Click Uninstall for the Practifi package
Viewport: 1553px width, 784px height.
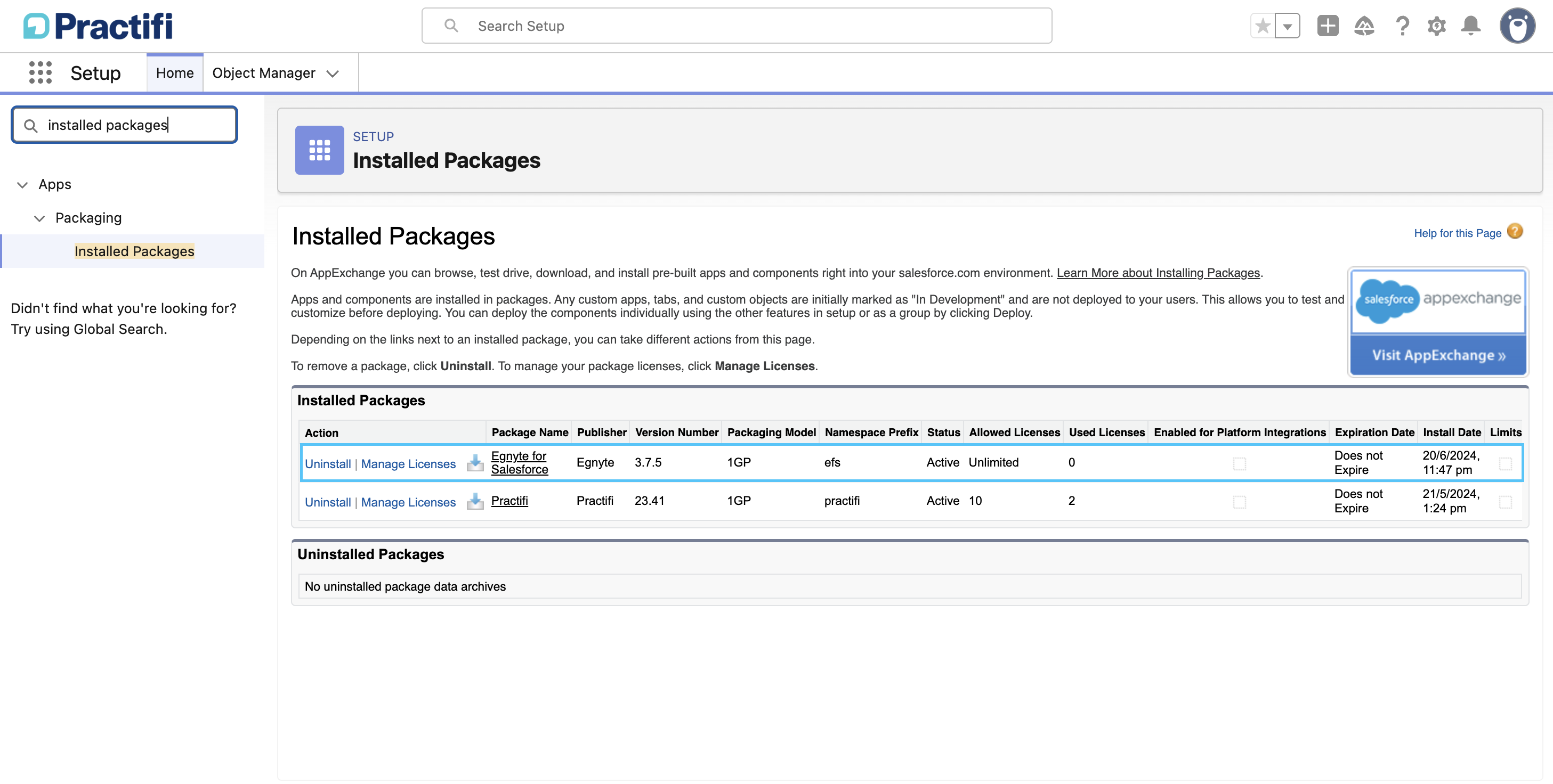[327, 503]
